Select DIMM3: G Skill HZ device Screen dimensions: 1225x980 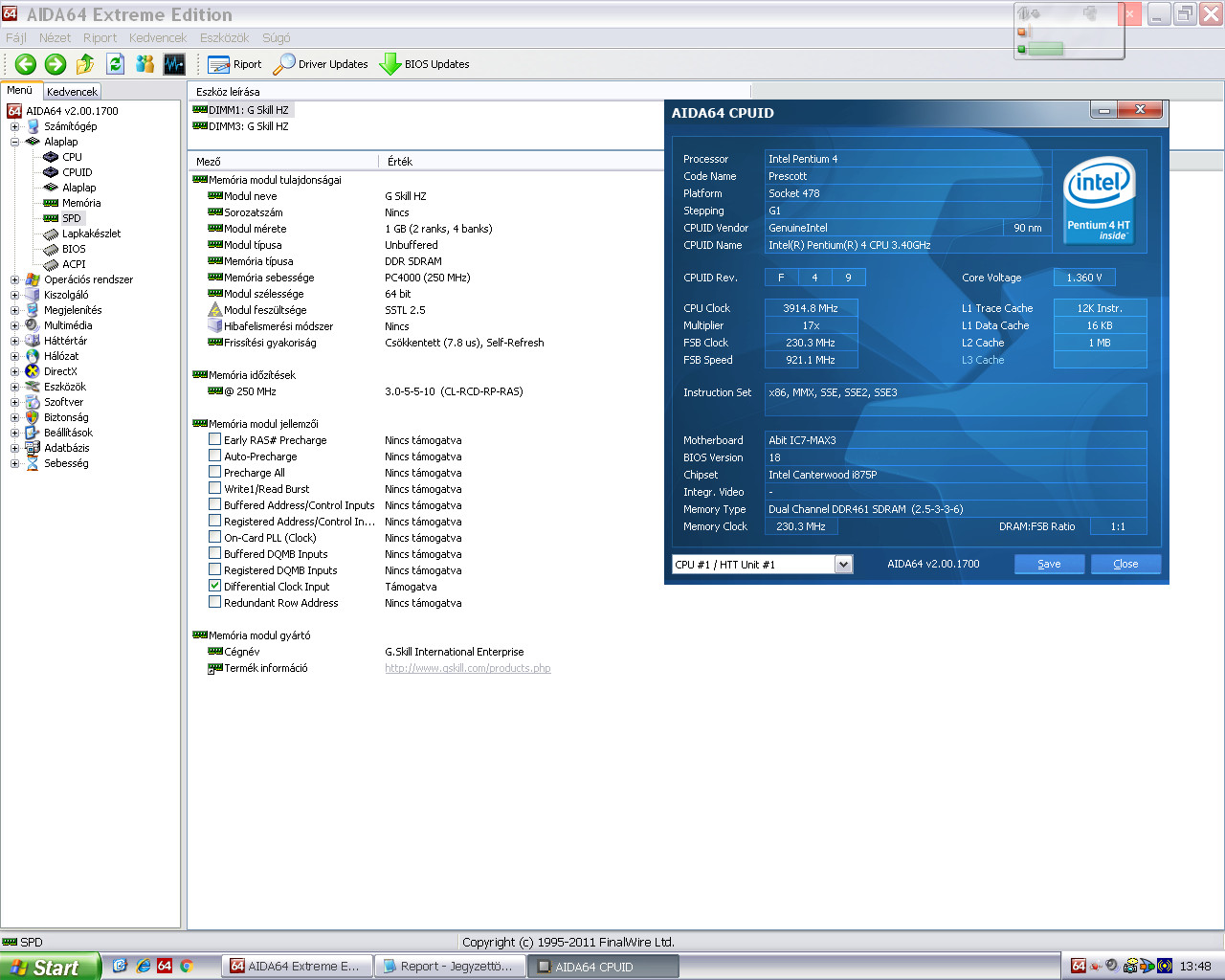(x=248, y=126)
